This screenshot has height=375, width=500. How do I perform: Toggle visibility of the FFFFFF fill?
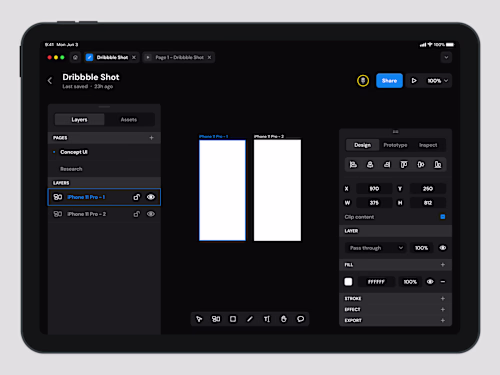point(430,282)
